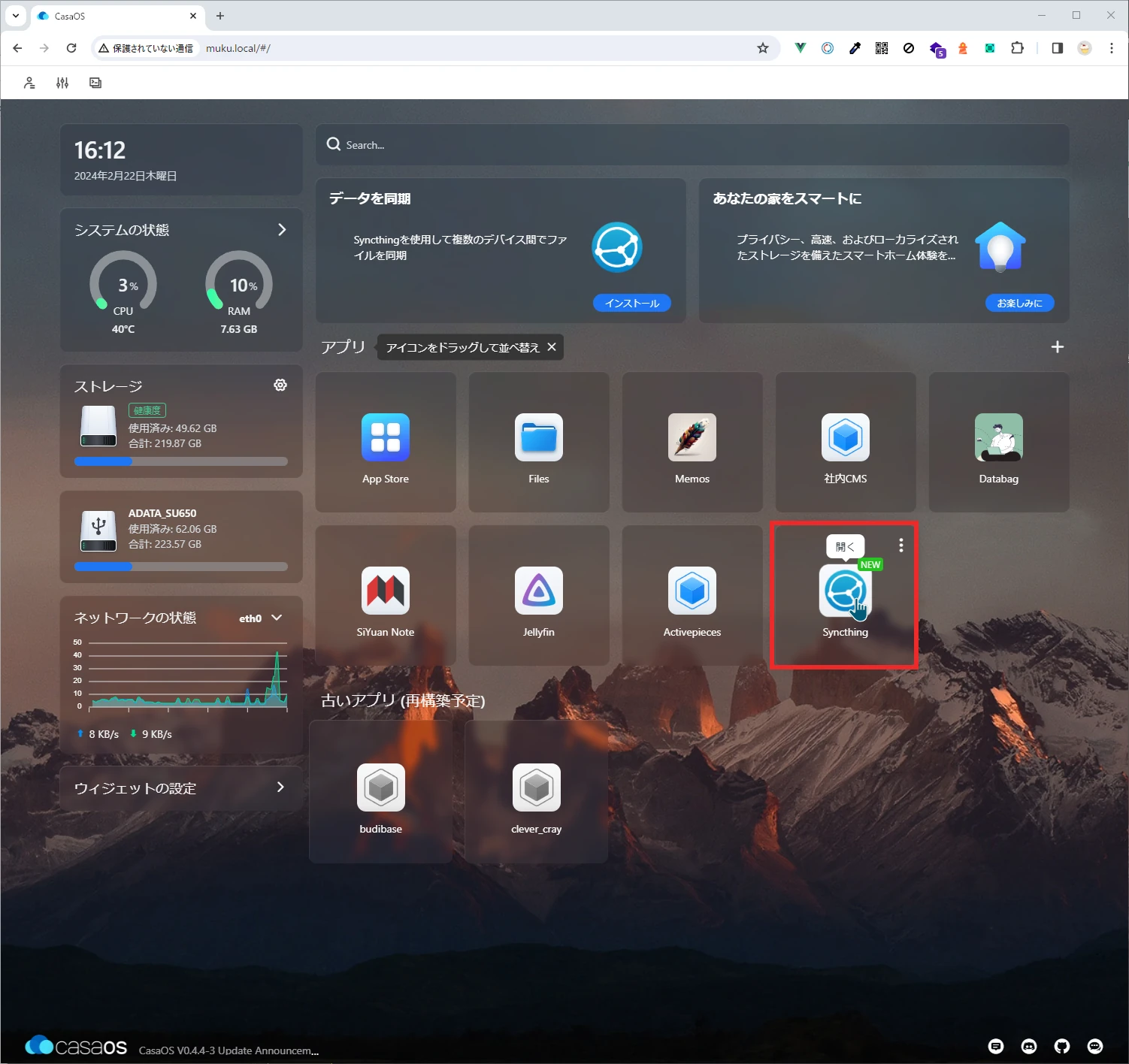This screenshot has width=1129, height=1064.
Task: Launch the Databag app
Action: click(999, 437)
